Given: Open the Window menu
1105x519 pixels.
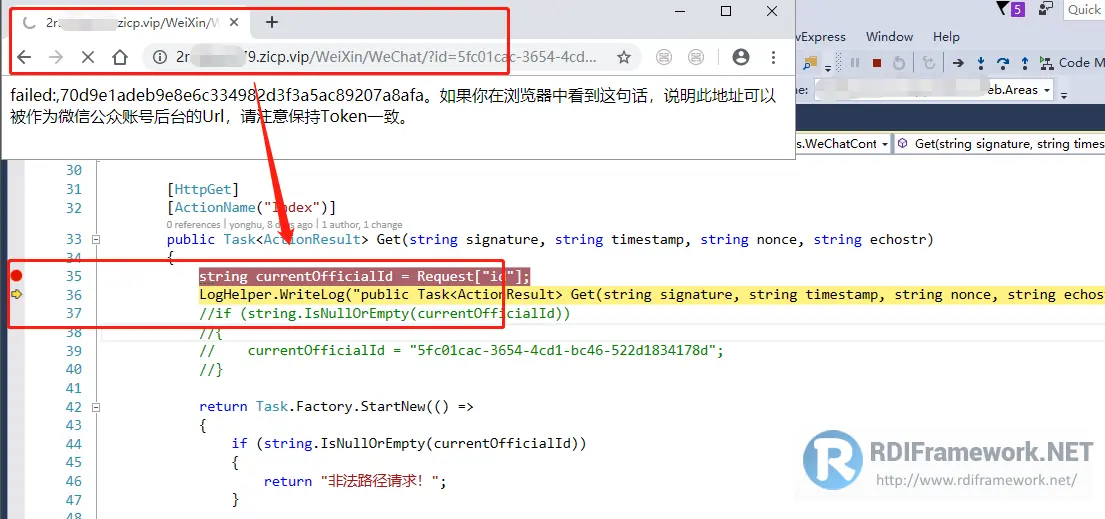Looking at the screenshot, I should 889,37.
